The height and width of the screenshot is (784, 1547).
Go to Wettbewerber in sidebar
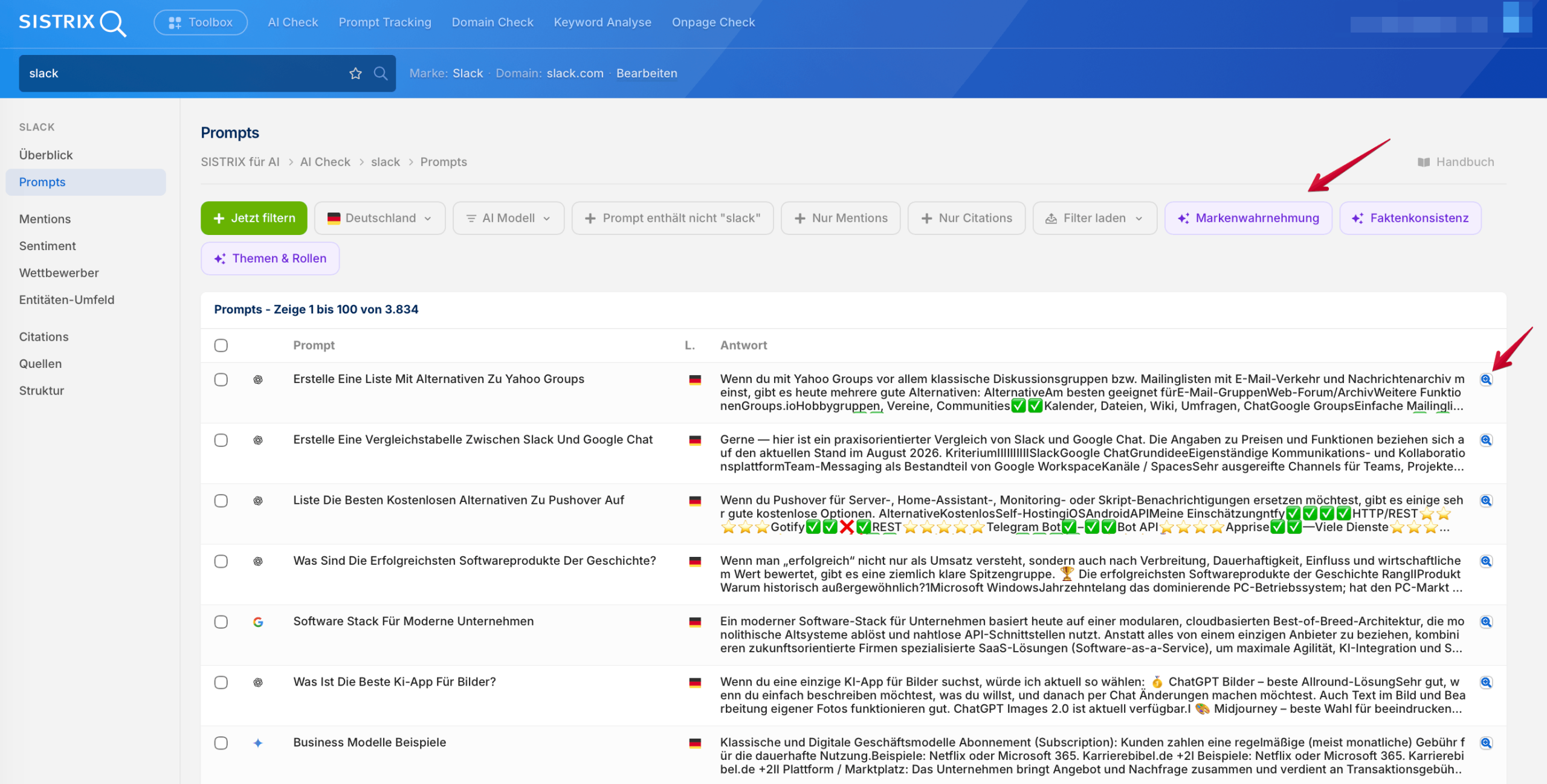click(59, 272)
